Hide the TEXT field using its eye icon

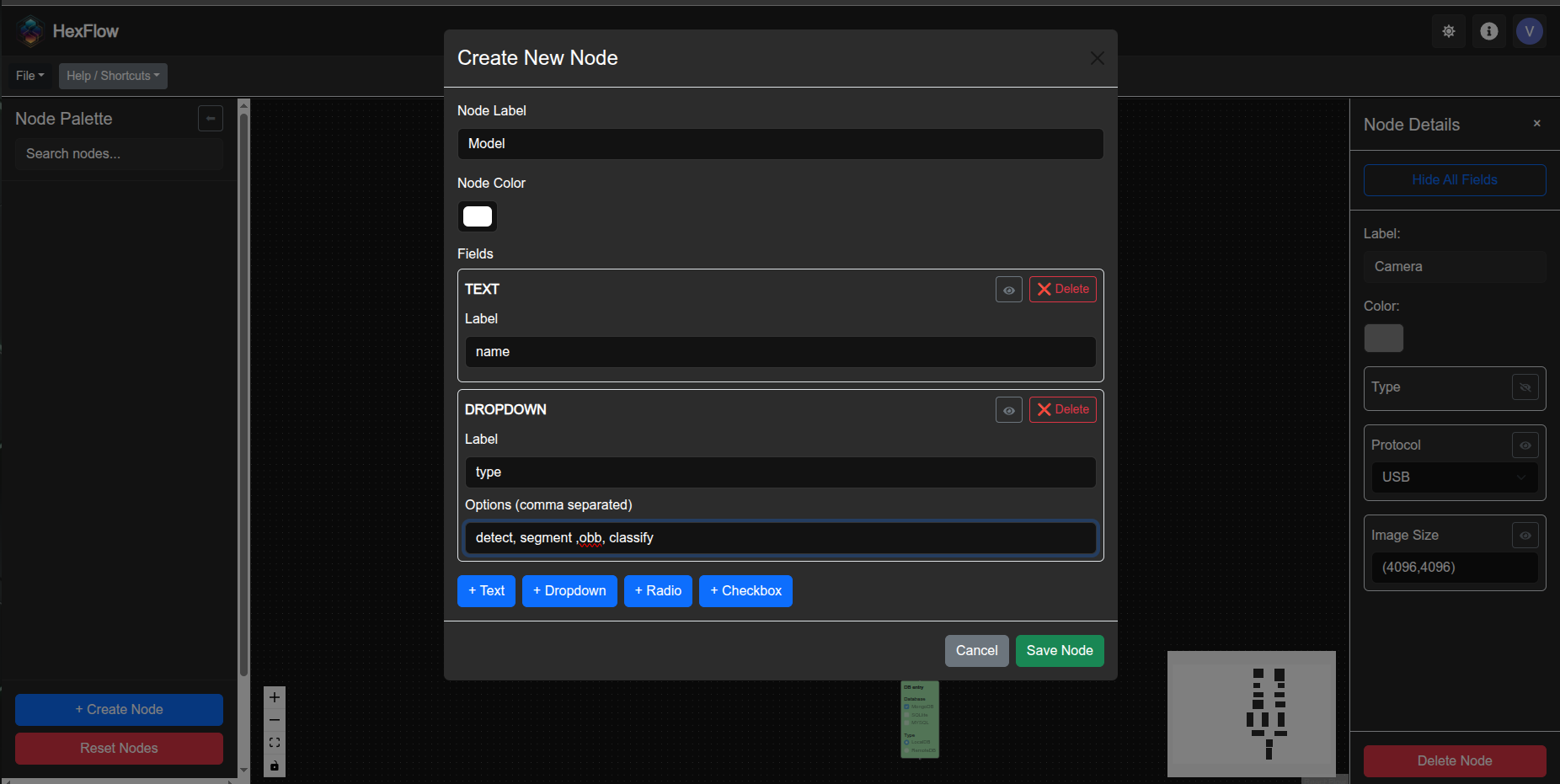pyautogui.click(x=1008, y=289)
